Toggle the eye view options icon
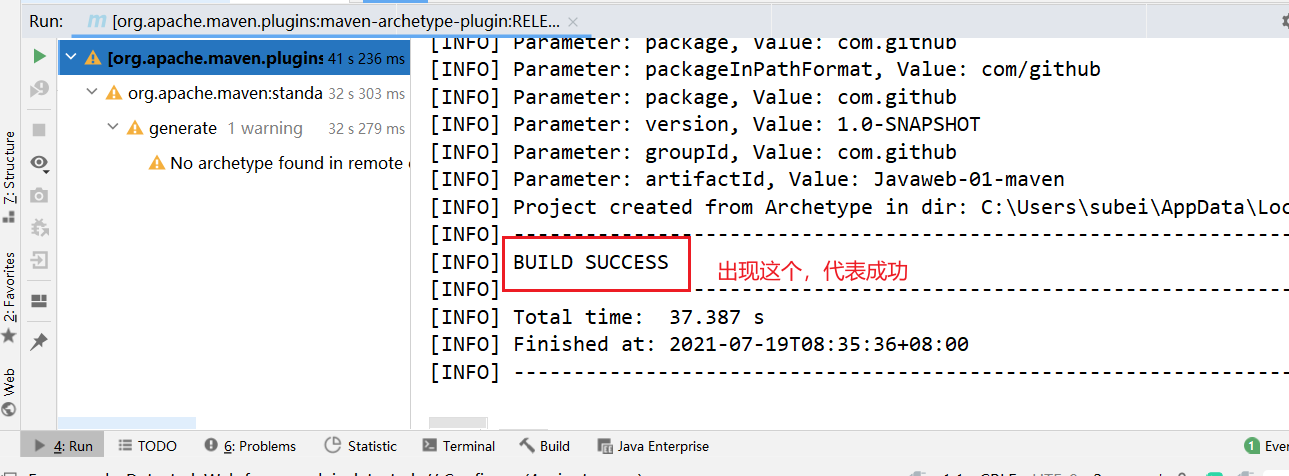Viewport: 1289px width, 476px height. pos(39,162)
